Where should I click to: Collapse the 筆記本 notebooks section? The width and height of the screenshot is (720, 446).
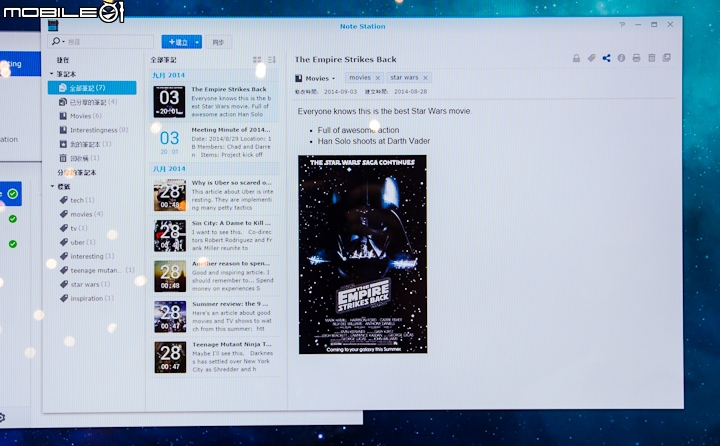pos(51,73)
